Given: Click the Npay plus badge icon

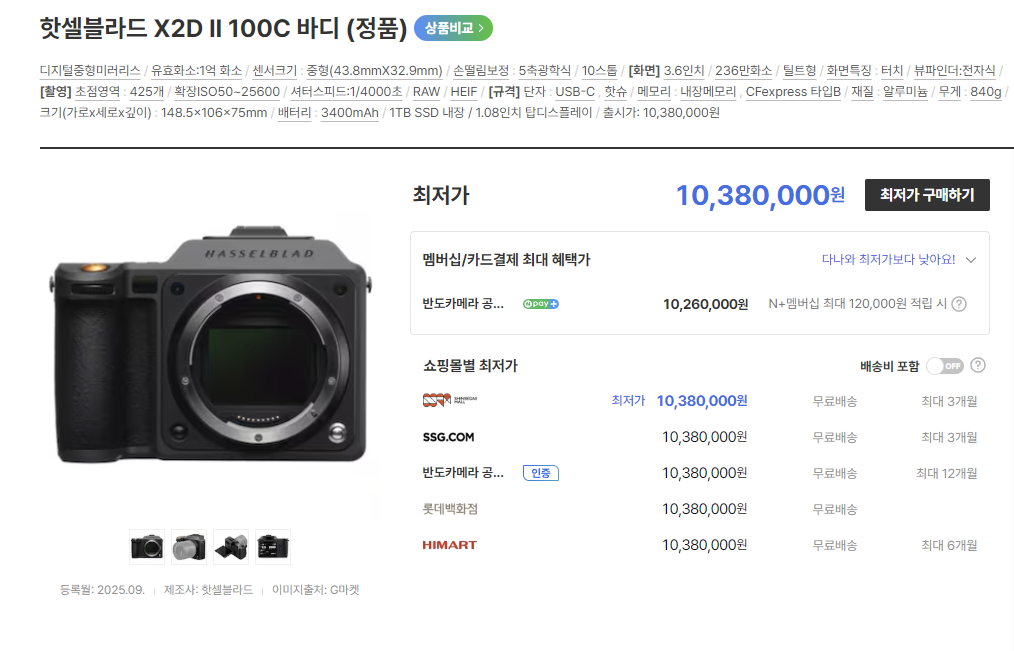Looking at the screenshot, I should [541, 304].
